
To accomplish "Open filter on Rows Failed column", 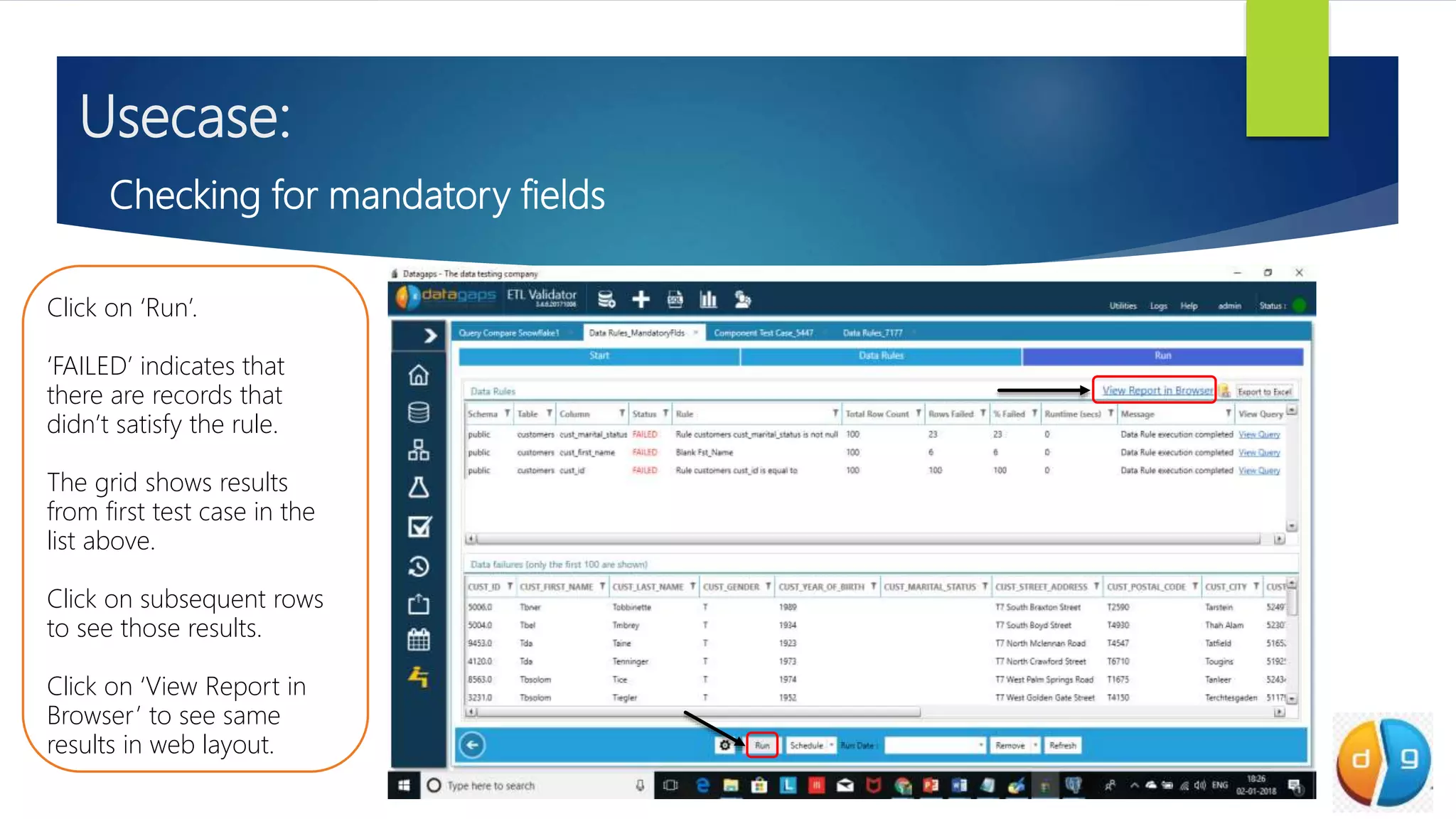I will (x=983, y=414).
